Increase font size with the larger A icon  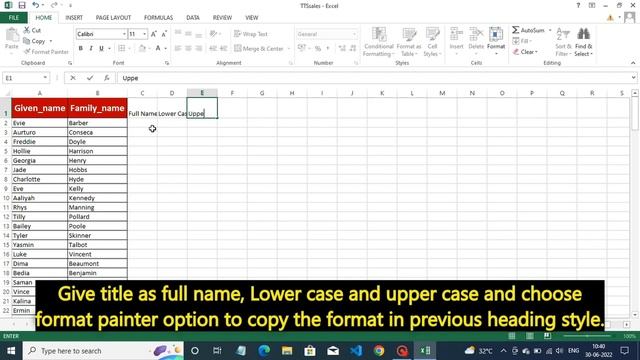click(x=153, y=34)
